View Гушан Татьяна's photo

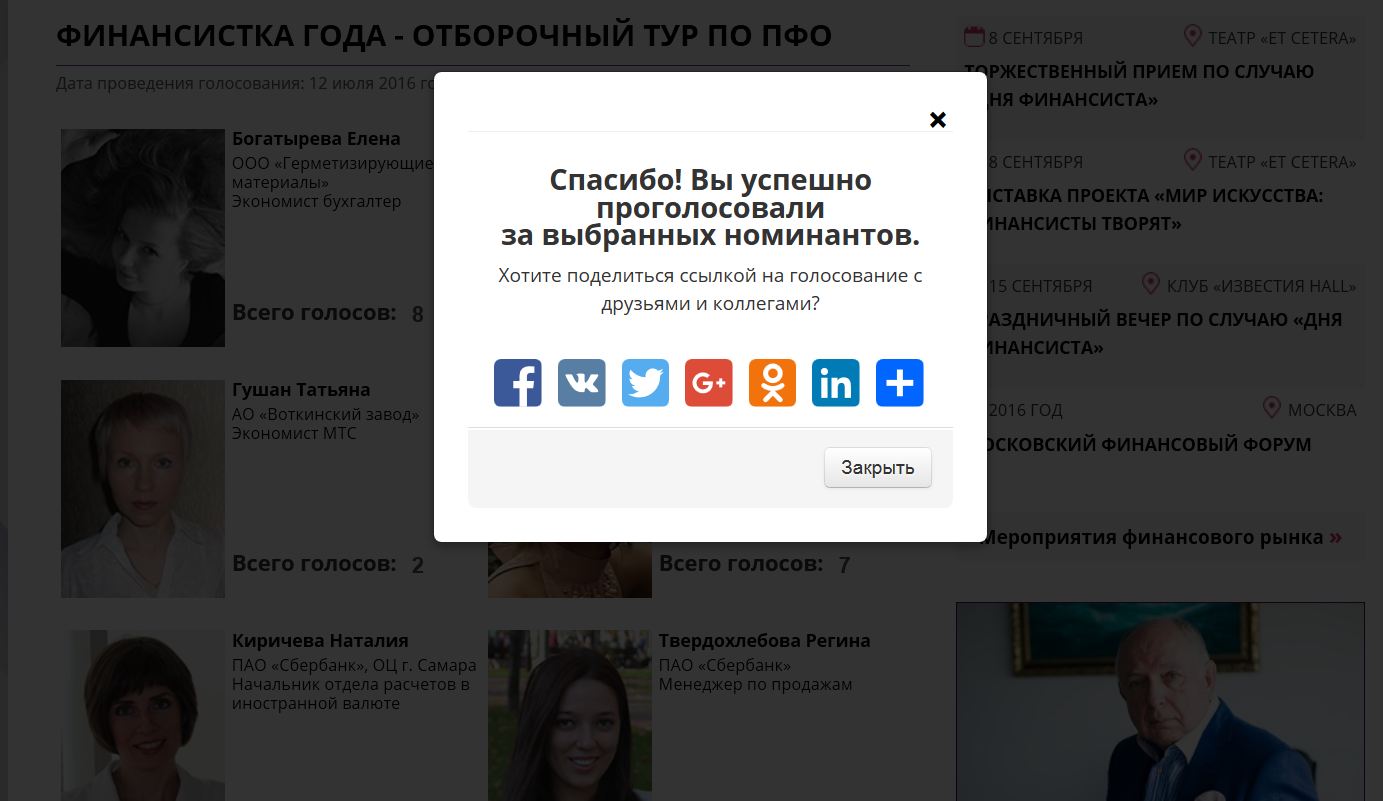click(x=143, y=489)
